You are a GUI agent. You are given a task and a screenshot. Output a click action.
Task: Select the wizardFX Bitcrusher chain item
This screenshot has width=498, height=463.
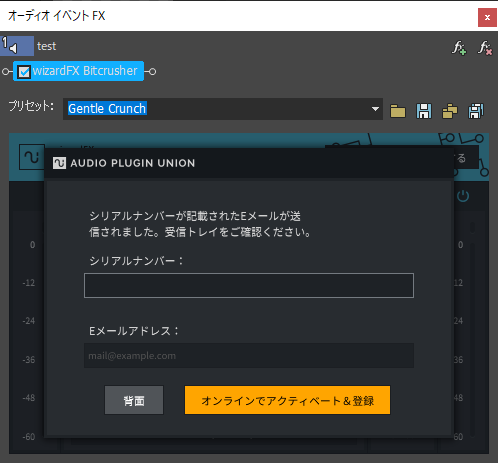tap(78, 71)
